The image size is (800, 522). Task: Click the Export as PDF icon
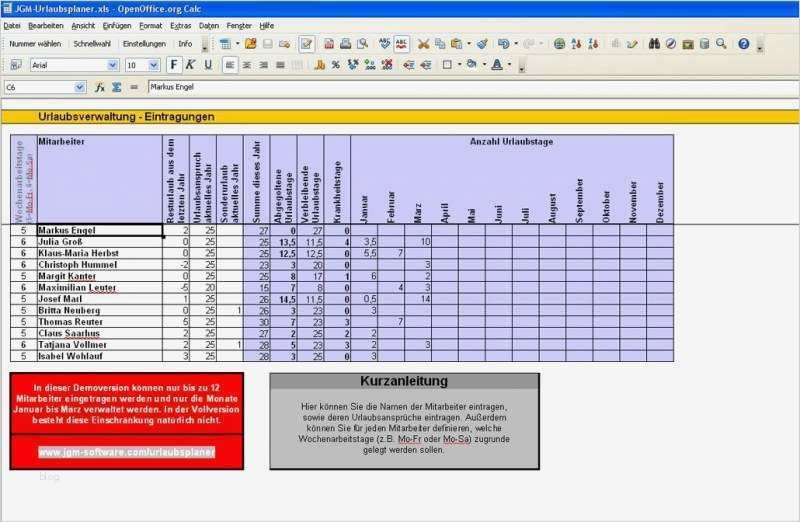point(329,44)
